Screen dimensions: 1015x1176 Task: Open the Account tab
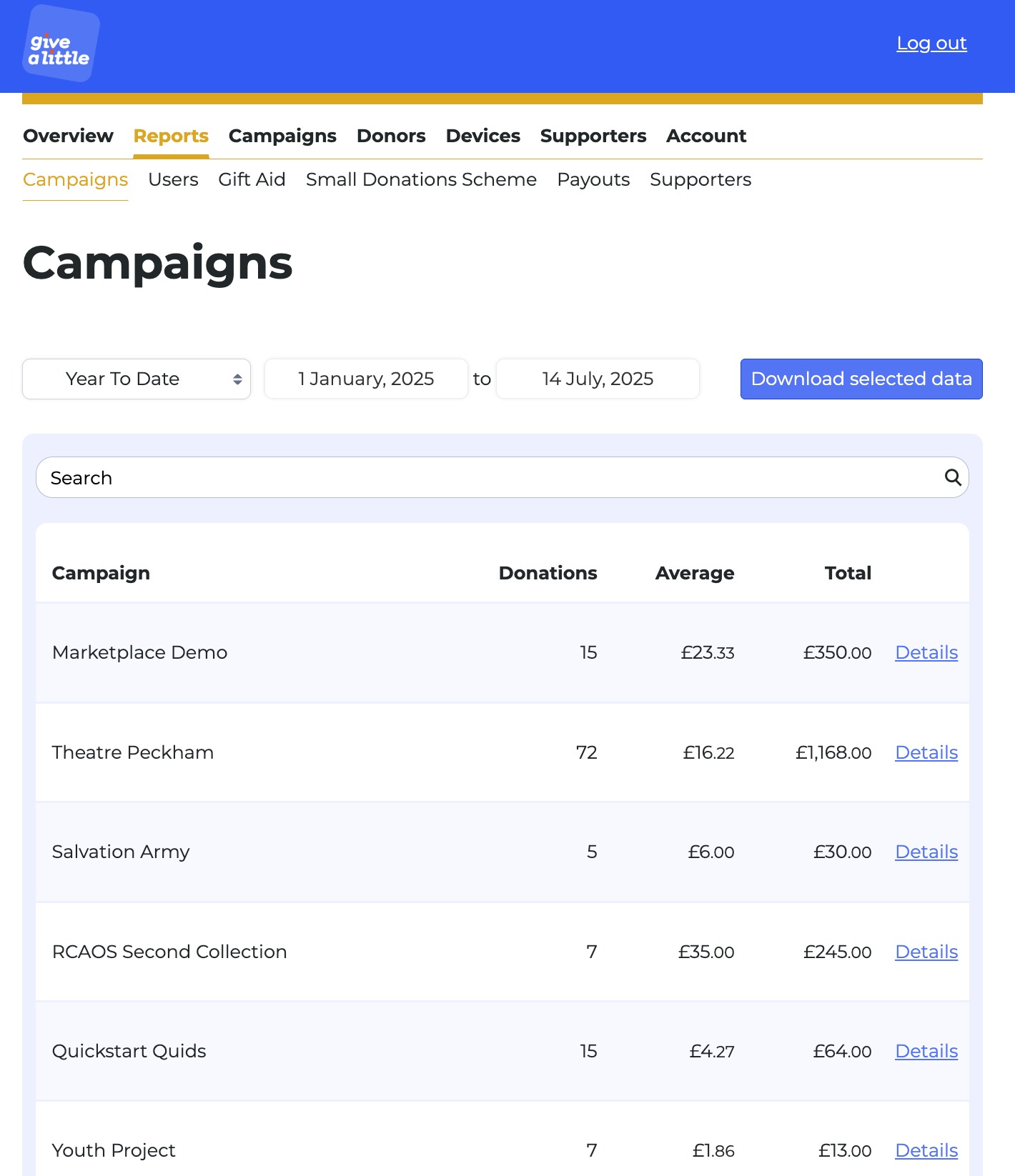point(706,136)
